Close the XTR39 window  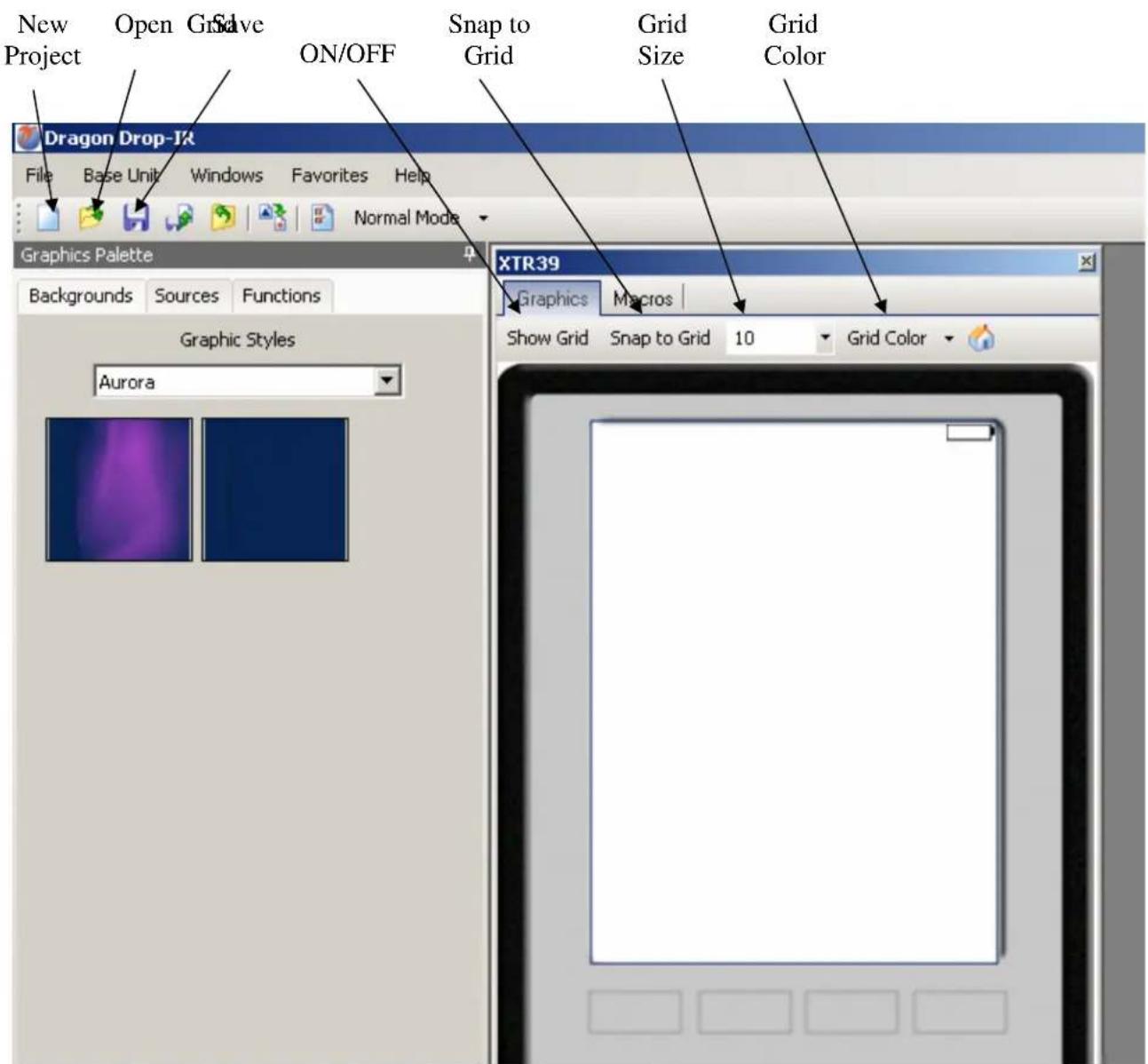pyautogui.click(x=1086, y=262)
